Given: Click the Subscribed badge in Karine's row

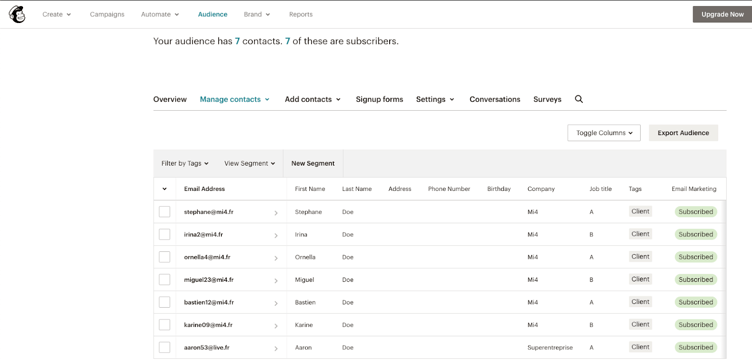Looking at the screenshot, I should pyautogui.click(x=696, y=325).
